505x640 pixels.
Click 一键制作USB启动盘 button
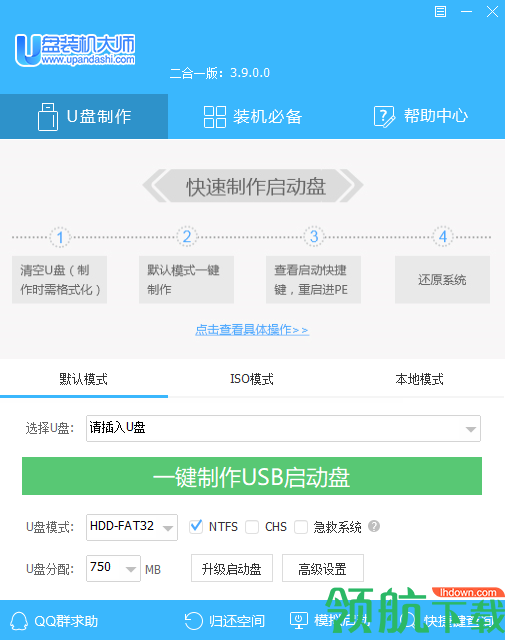point(252,476)
